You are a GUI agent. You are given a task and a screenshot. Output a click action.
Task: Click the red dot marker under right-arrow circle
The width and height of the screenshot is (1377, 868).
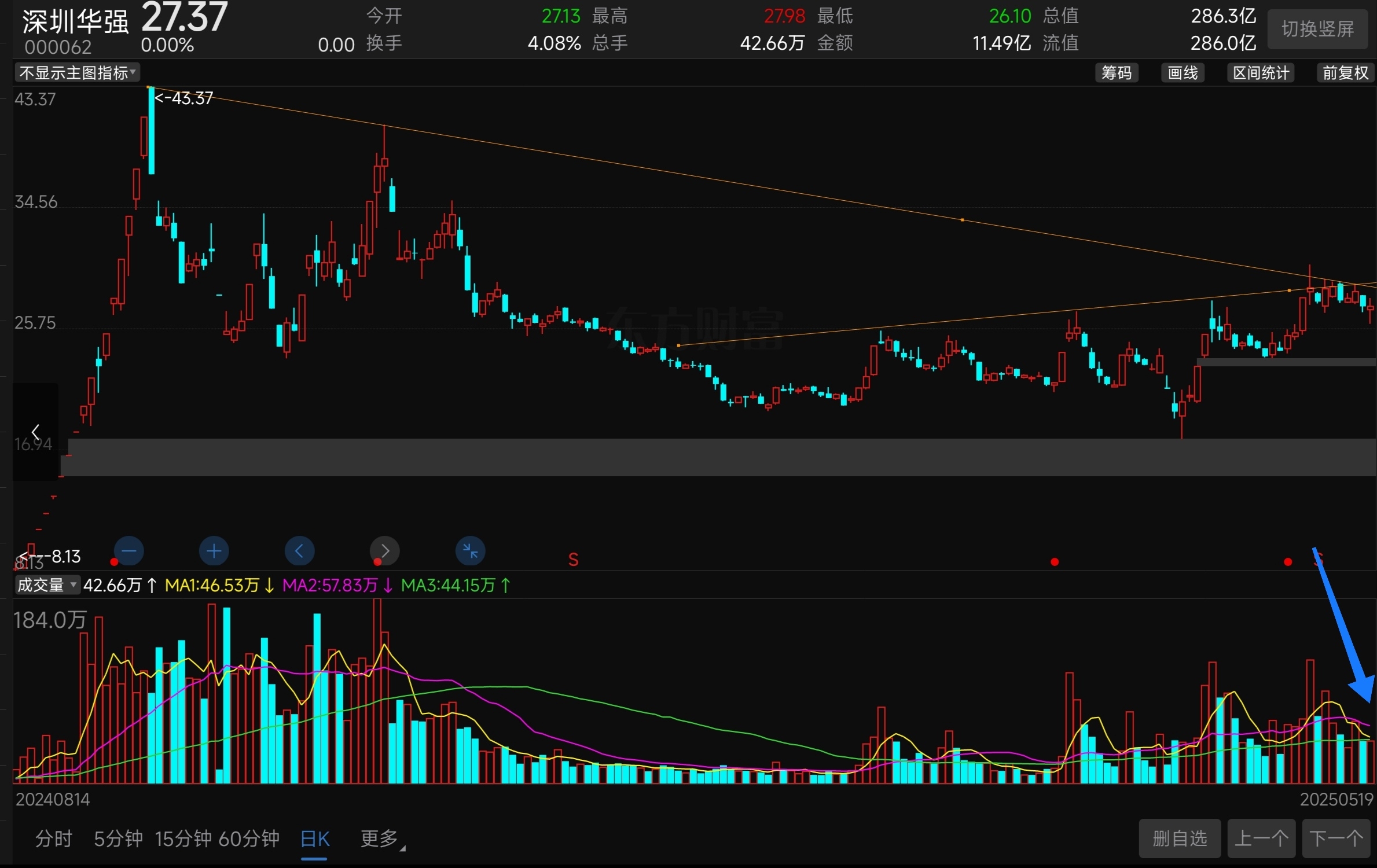(377, 562)
